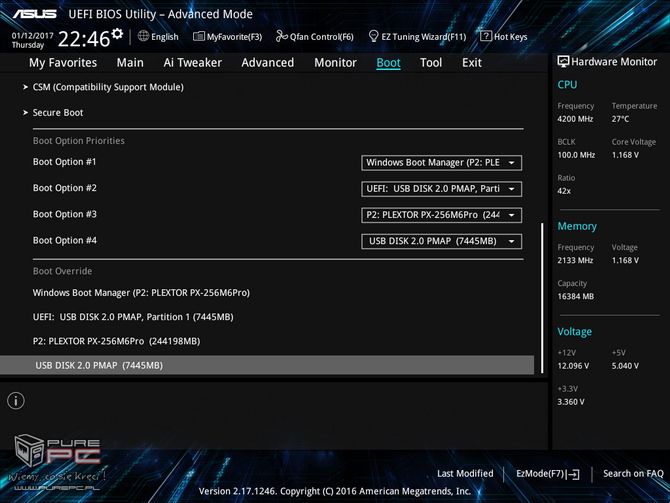This screenshot has height=503, width=670.
Task: Click BCLK value 100.0 MHz
Action: pos(576,155)
